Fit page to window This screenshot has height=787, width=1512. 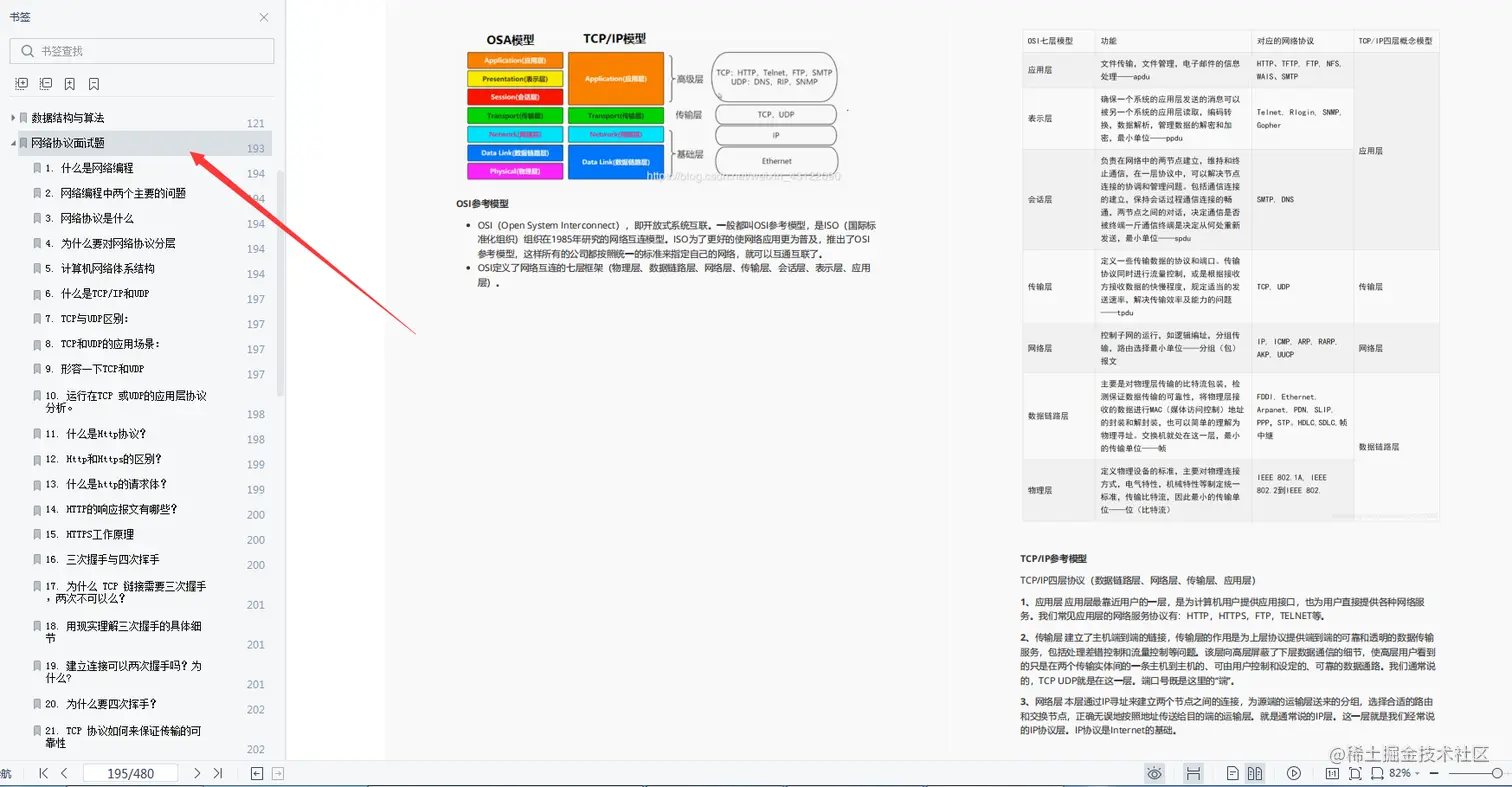point(1356,773)
